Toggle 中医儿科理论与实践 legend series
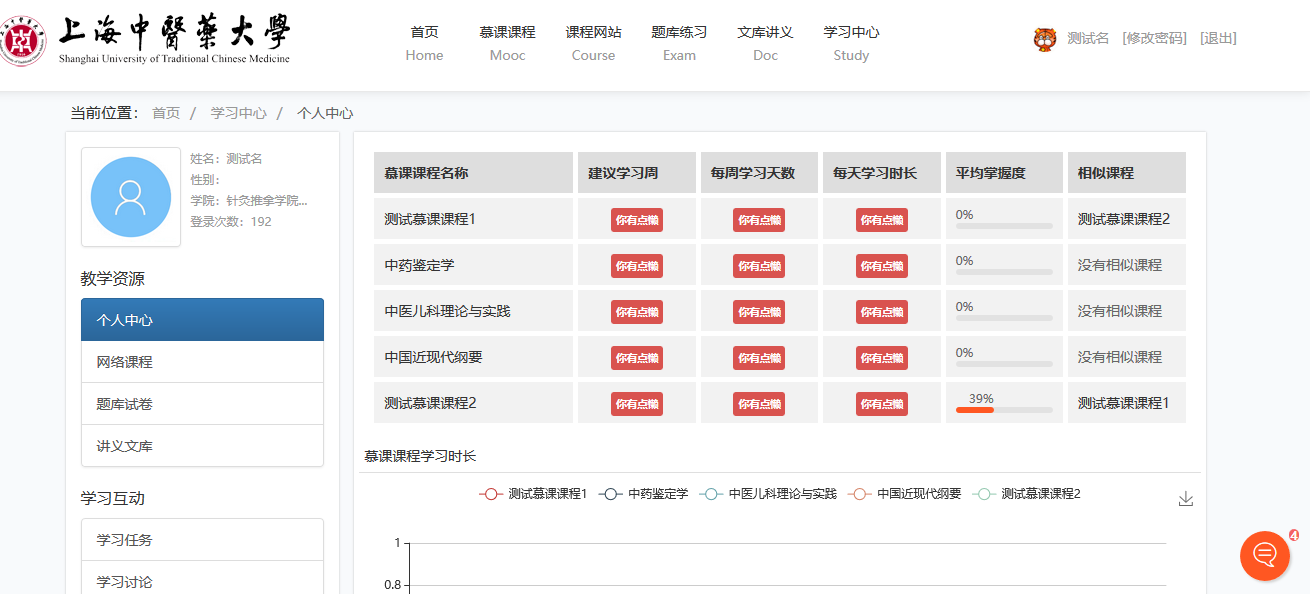Screen dimensions: 1311x594 (768, 494)
